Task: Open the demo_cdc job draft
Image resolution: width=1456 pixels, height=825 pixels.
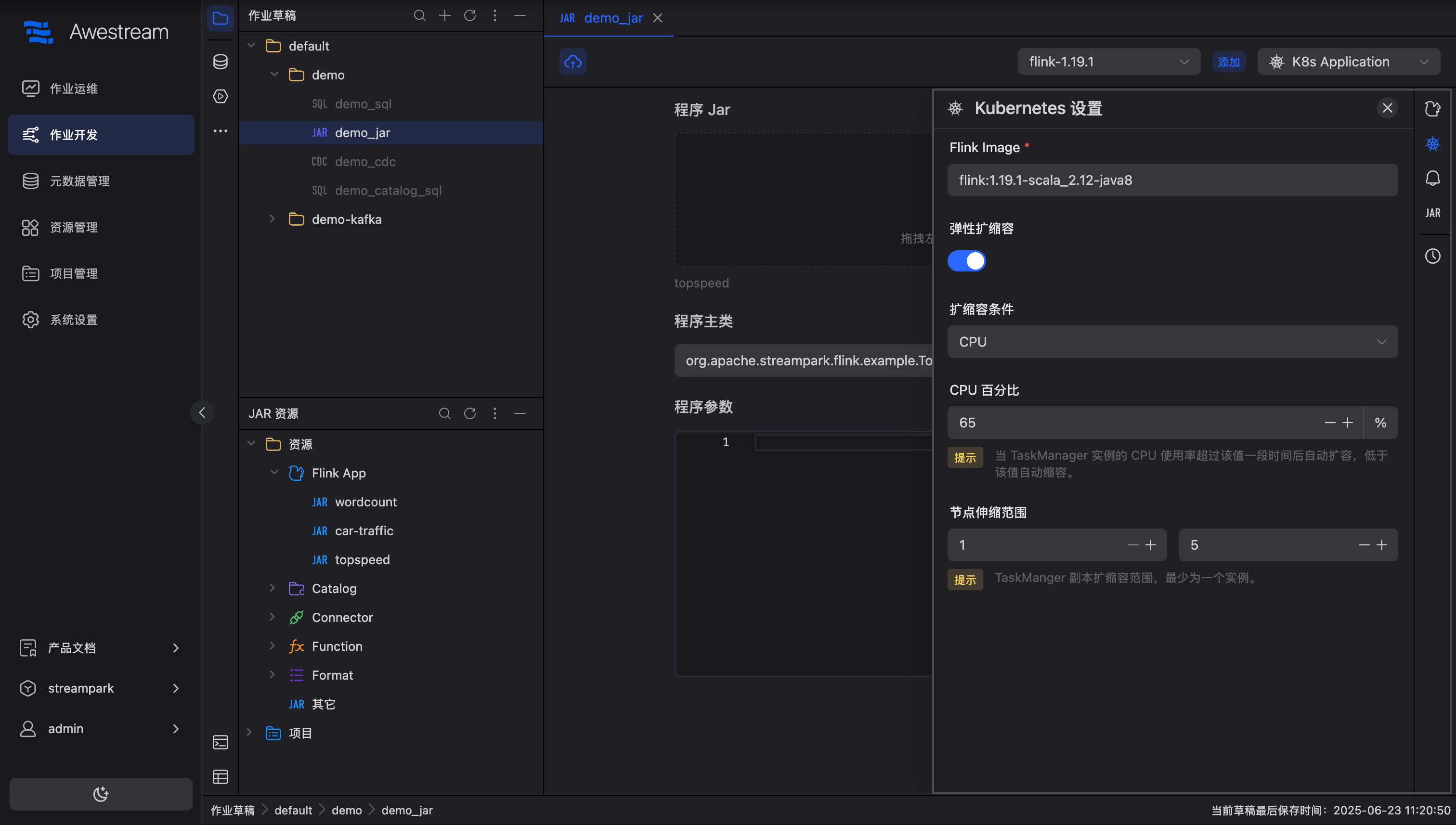Action: 365,162
